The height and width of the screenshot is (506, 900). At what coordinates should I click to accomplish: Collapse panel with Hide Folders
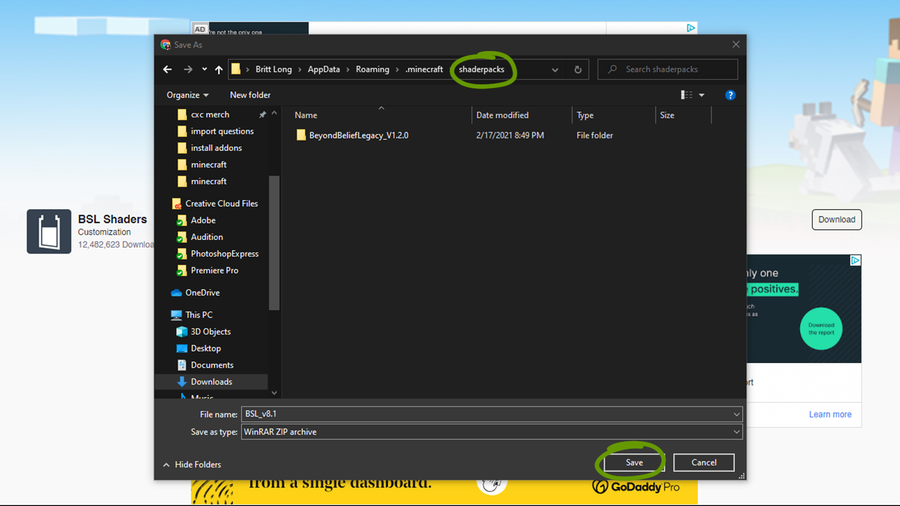(x=192, y=464)
